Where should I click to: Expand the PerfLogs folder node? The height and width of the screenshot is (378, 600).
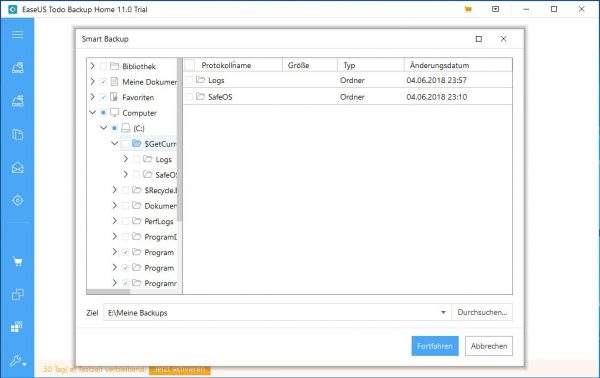[114, 221]
